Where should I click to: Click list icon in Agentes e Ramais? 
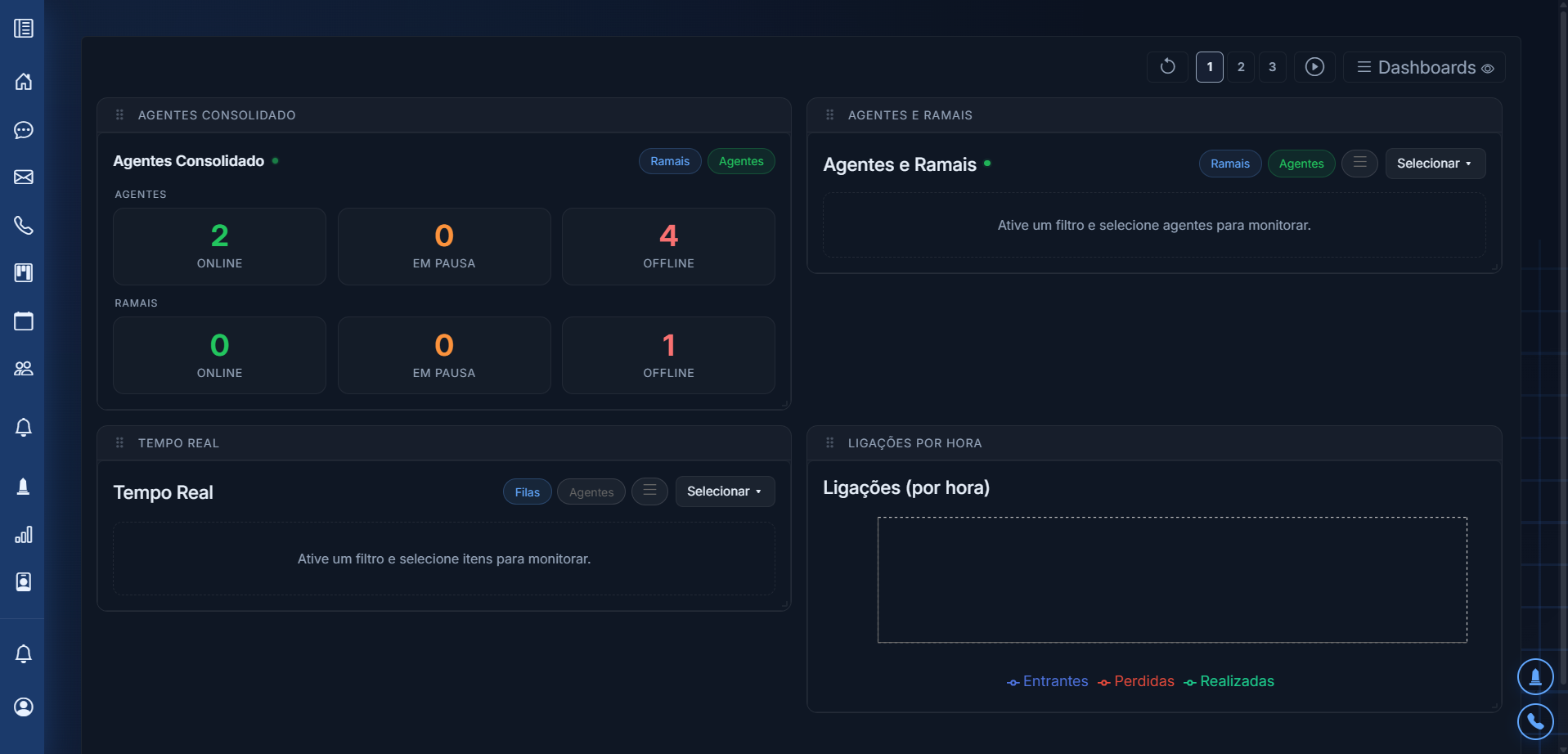coord(1359,164)
